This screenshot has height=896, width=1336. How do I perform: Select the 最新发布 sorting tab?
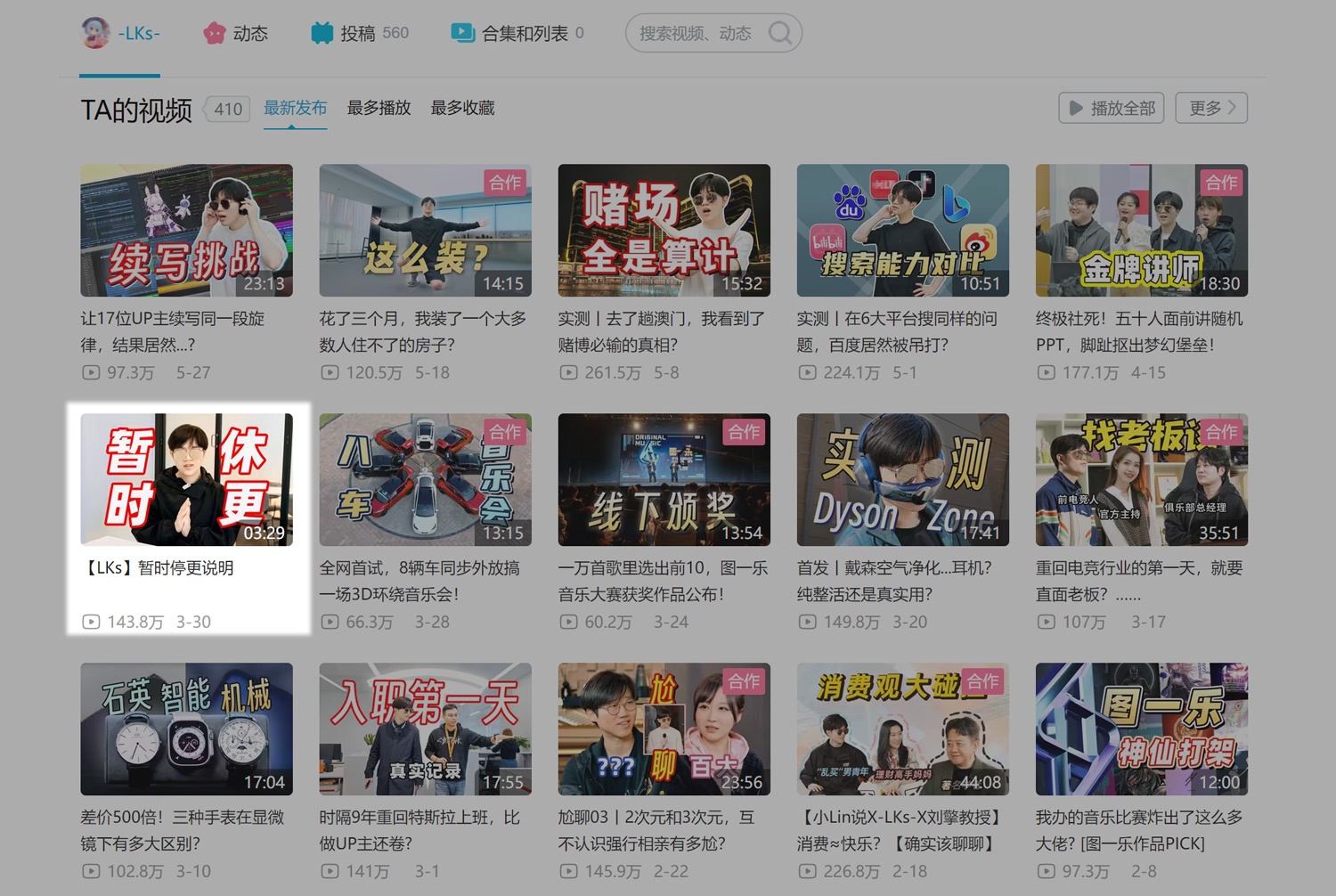coord(295,108)
